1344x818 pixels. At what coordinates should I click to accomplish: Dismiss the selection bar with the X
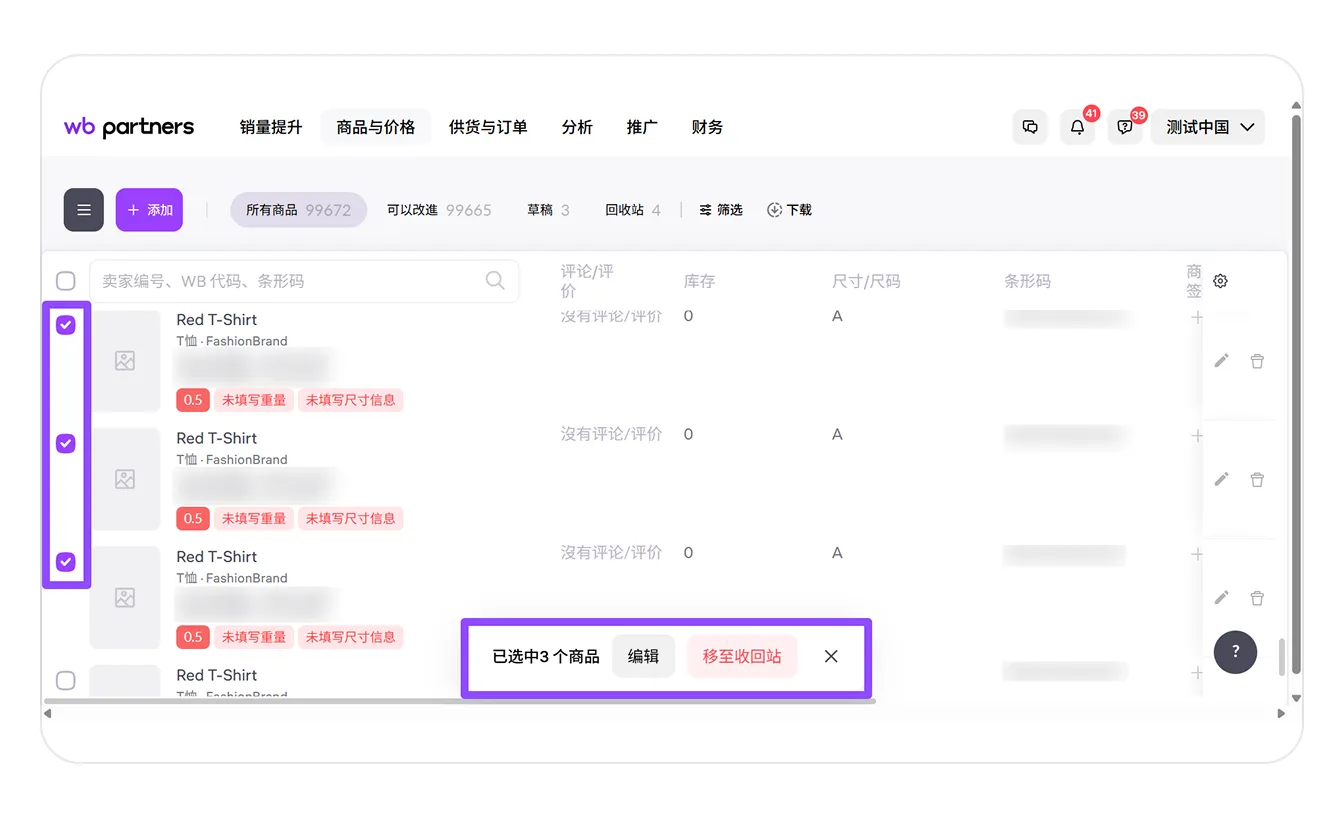(x=831, y=656)
